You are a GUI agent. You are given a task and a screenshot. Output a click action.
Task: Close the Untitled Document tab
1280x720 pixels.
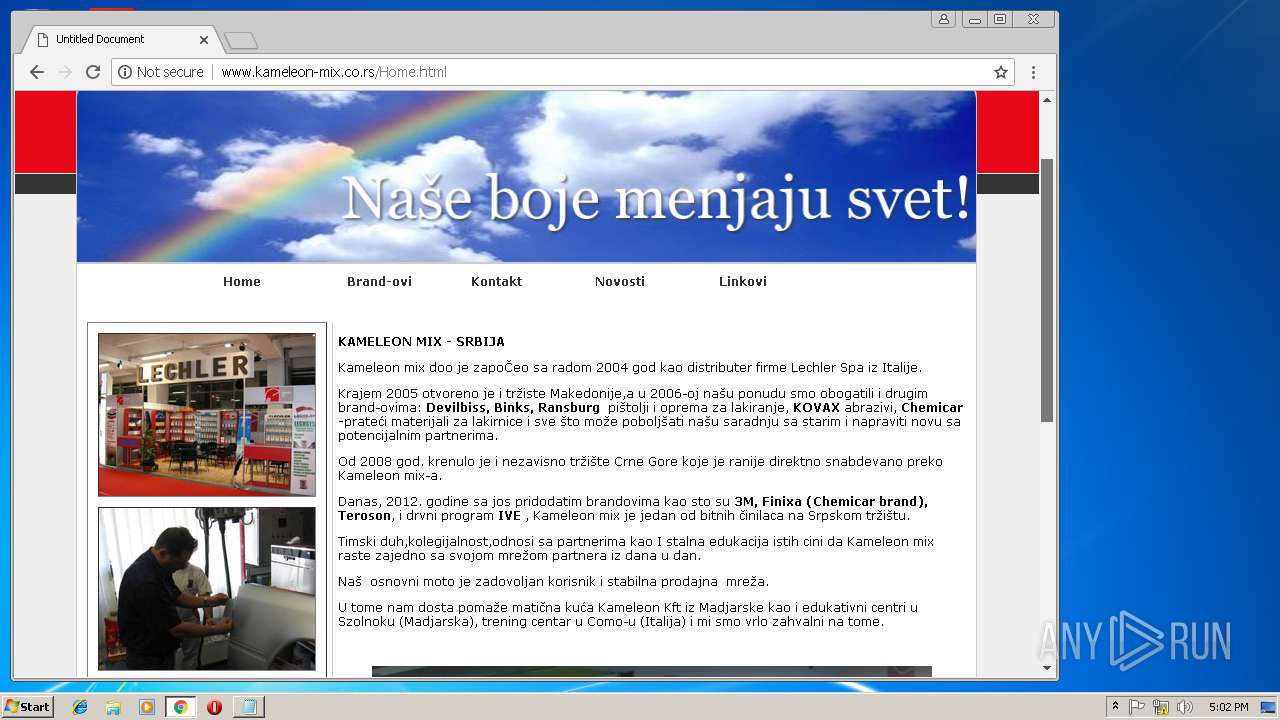point(204,40)
